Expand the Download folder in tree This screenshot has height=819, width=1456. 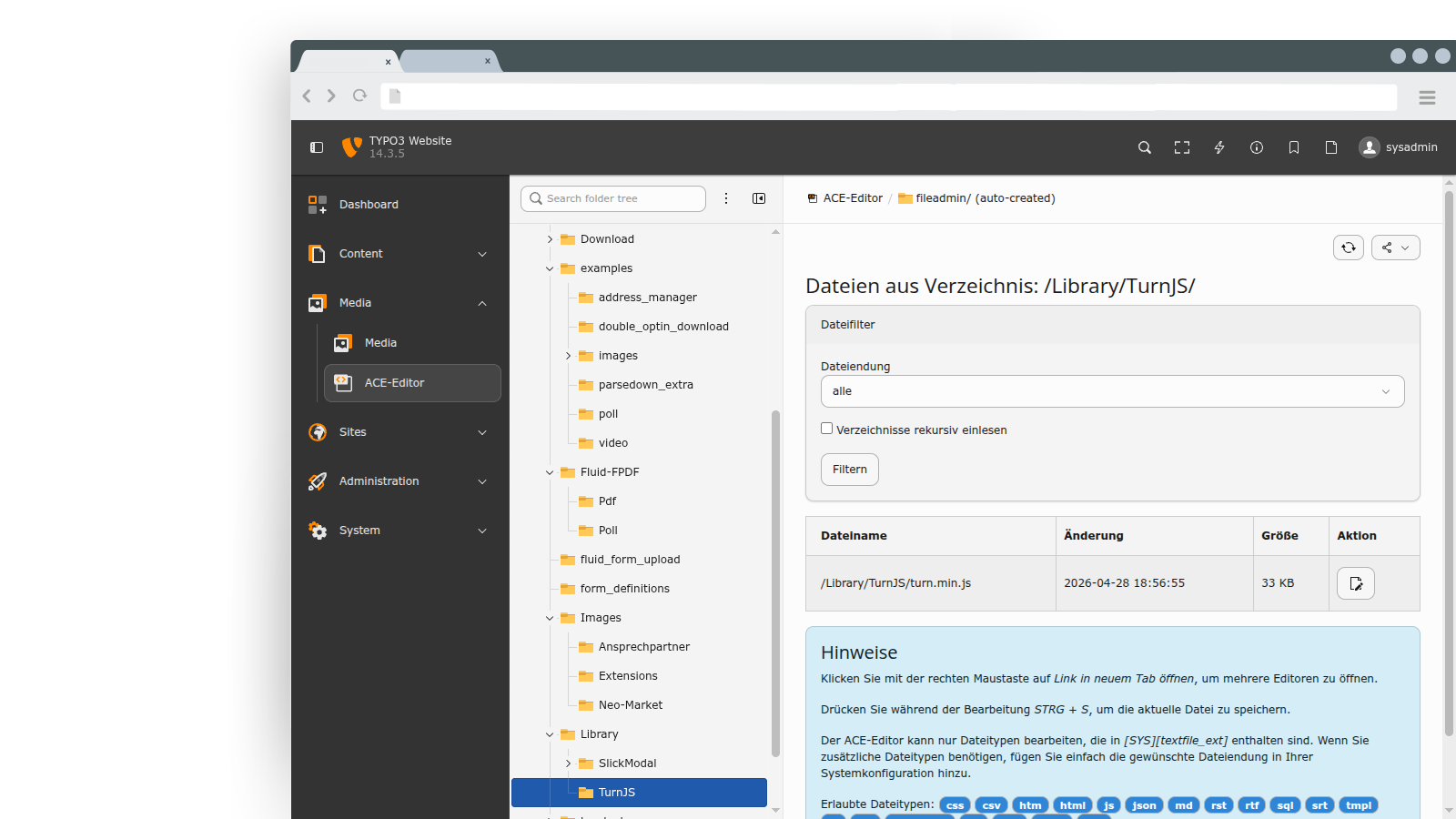550,239
